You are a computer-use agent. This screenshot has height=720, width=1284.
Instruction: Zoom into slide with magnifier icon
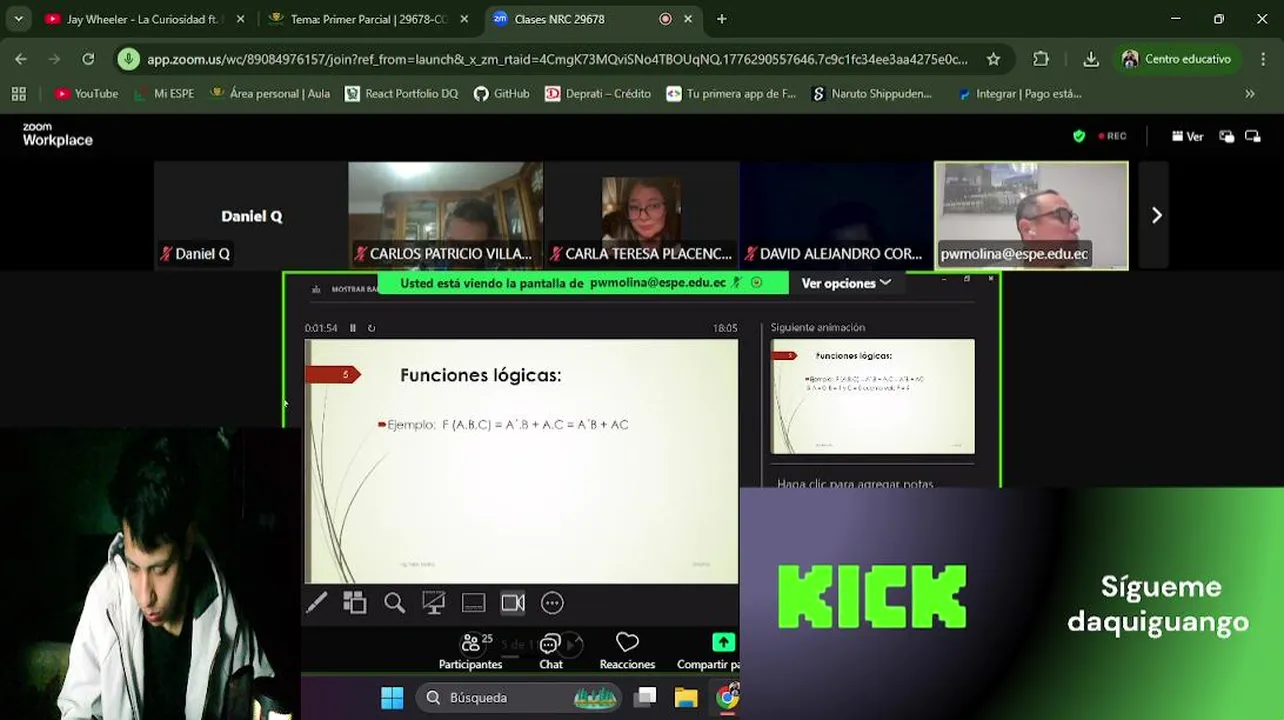394,603
